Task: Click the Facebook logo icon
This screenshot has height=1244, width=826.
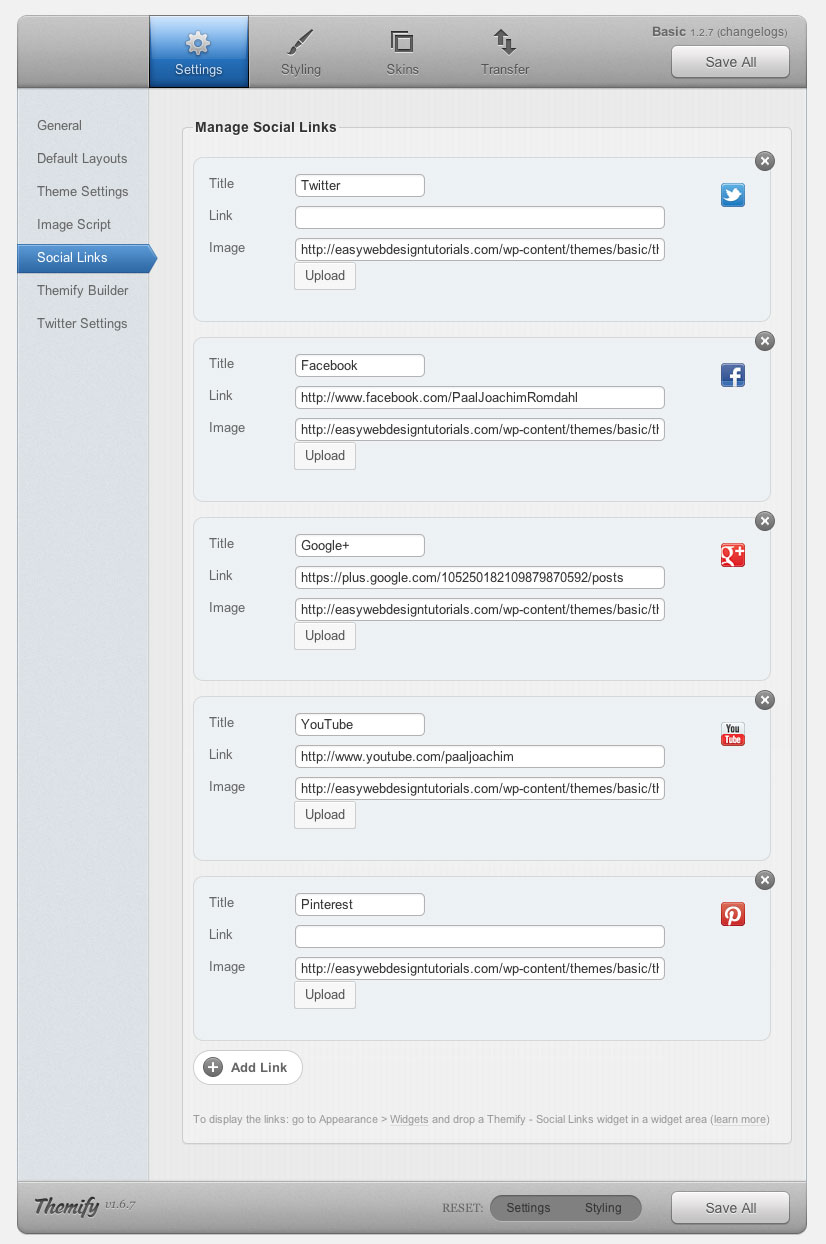Action: coord(733,375)
